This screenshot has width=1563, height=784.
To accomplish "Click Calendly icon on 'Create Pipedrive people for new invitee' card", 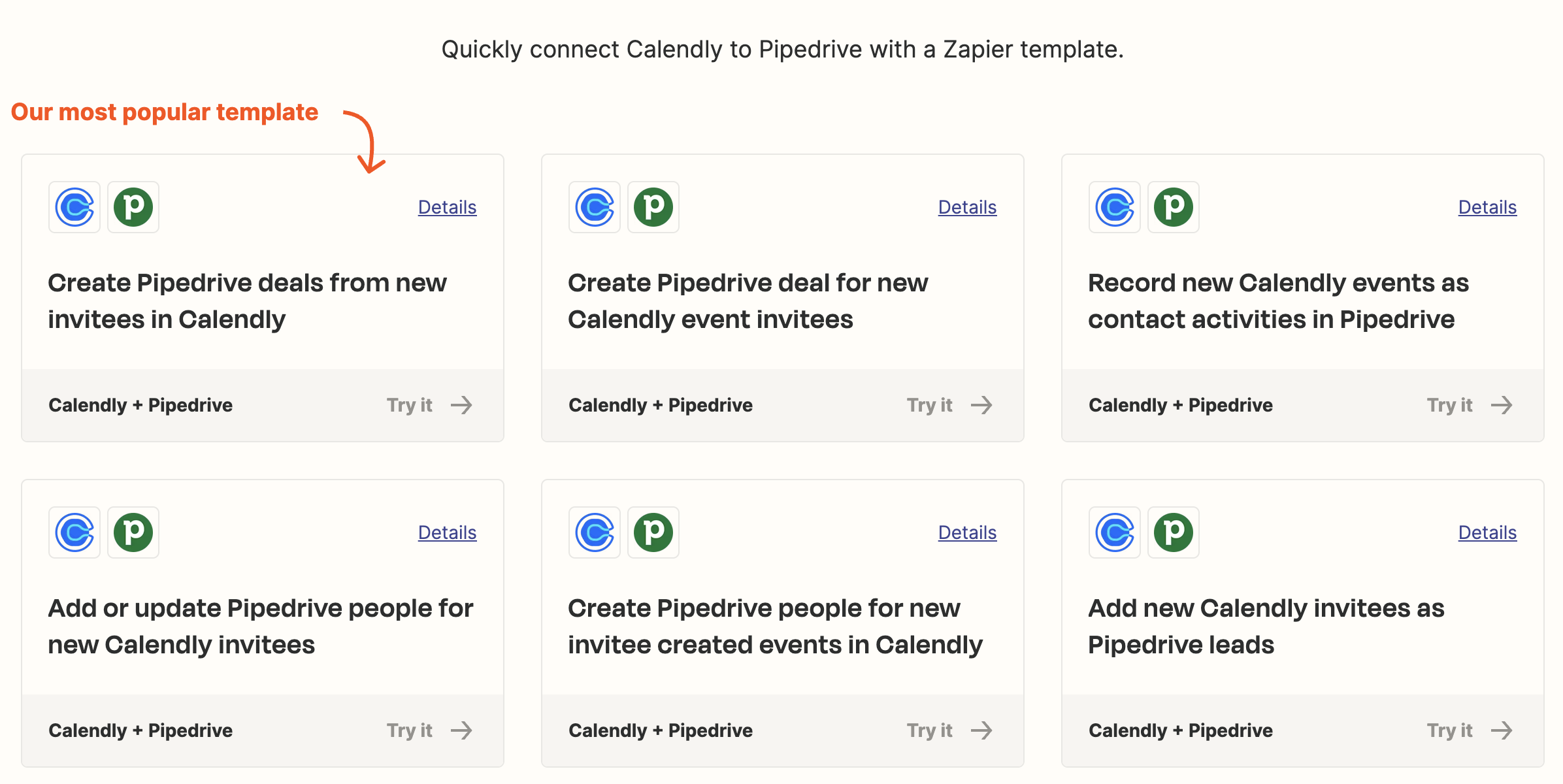I will pos(595,532).
